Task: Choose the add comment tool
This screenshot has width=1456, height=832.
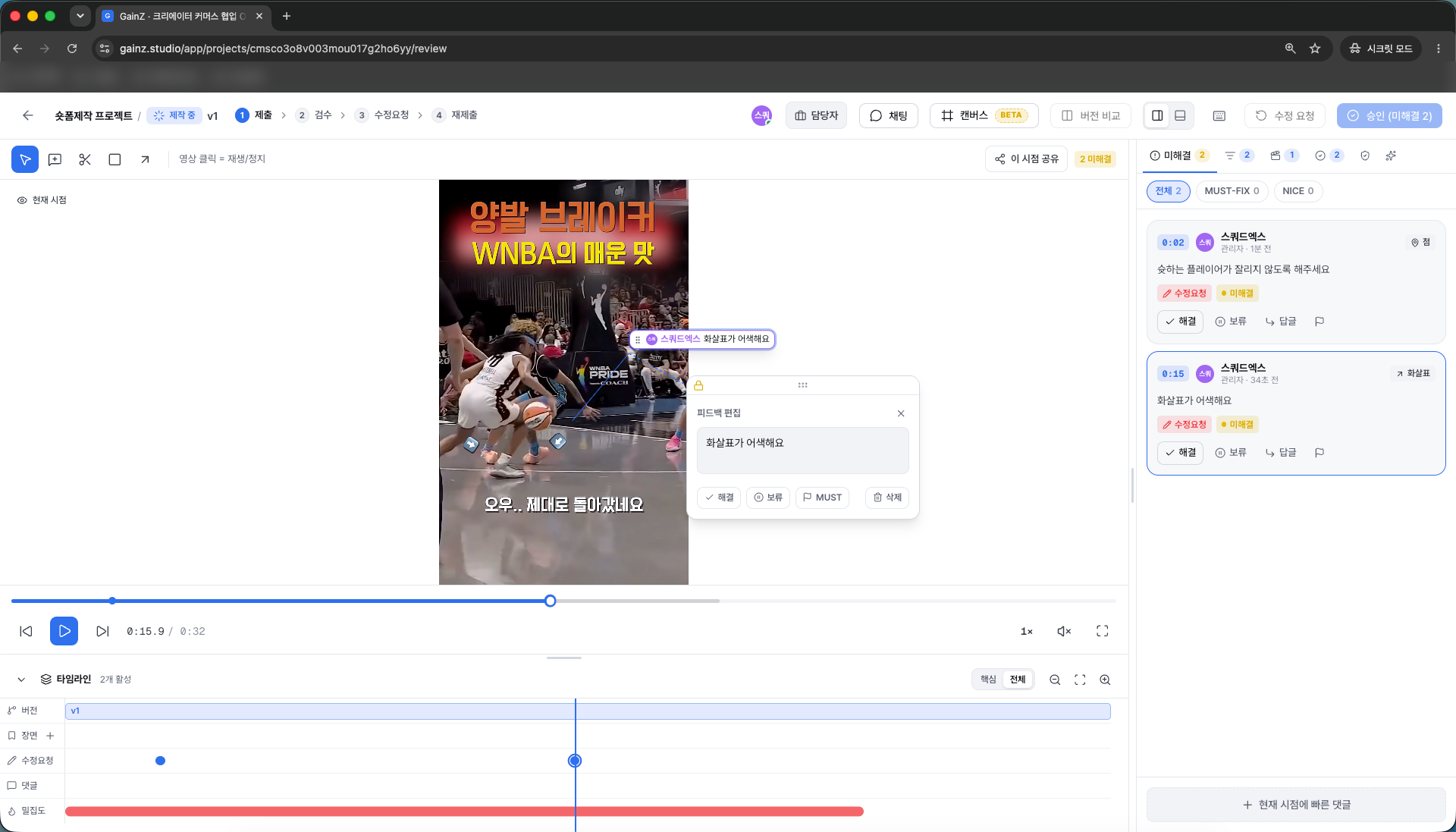Action: [55, 159]
